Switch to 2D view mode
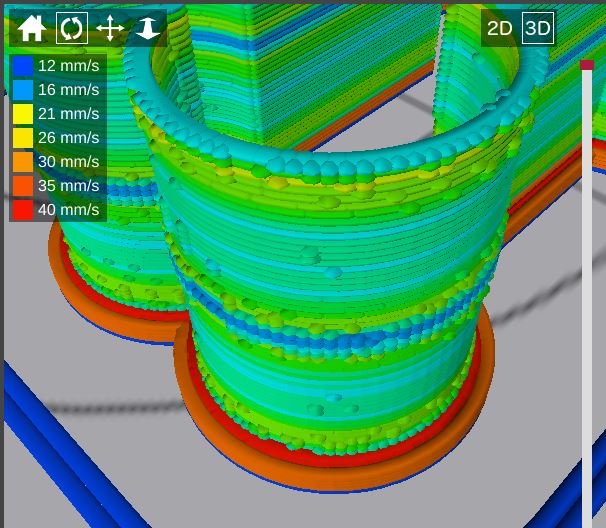This screenshot has width=606, height=528. coord(499,28)
